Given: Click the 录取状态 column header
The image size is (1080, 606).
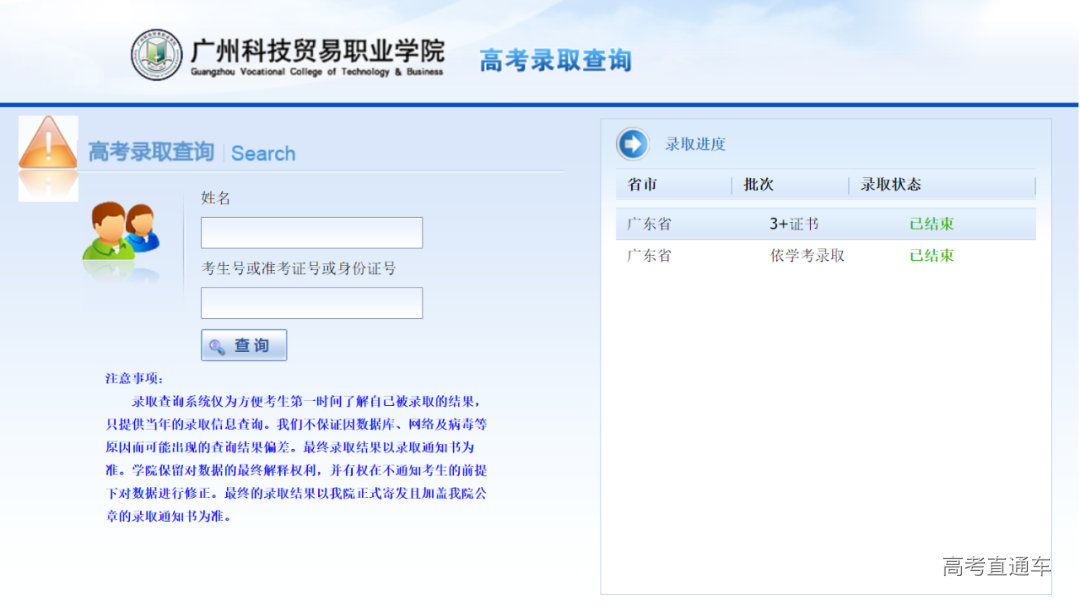Looking at the screenshot, I should pyautogui.click(x=891, y=185).
